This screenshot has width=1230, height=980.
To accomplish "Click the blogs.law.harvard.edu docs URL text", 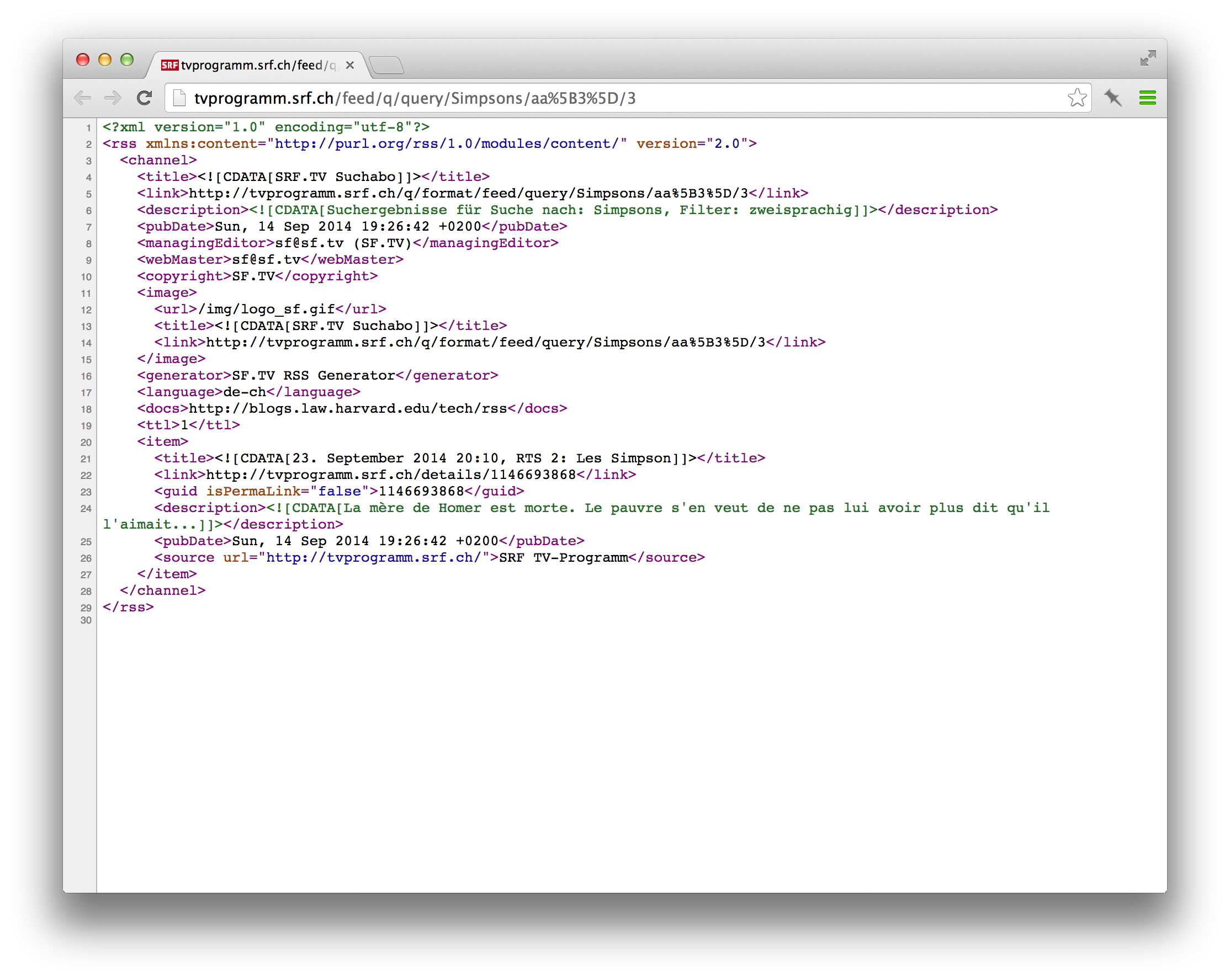I will click(x=348, y=409).
